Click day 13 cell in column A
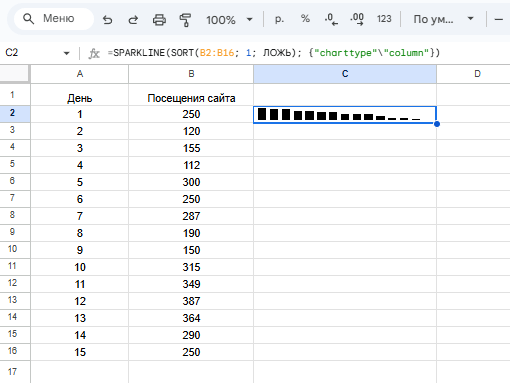The width and height of the screenshot is (510, 383). 80,318
